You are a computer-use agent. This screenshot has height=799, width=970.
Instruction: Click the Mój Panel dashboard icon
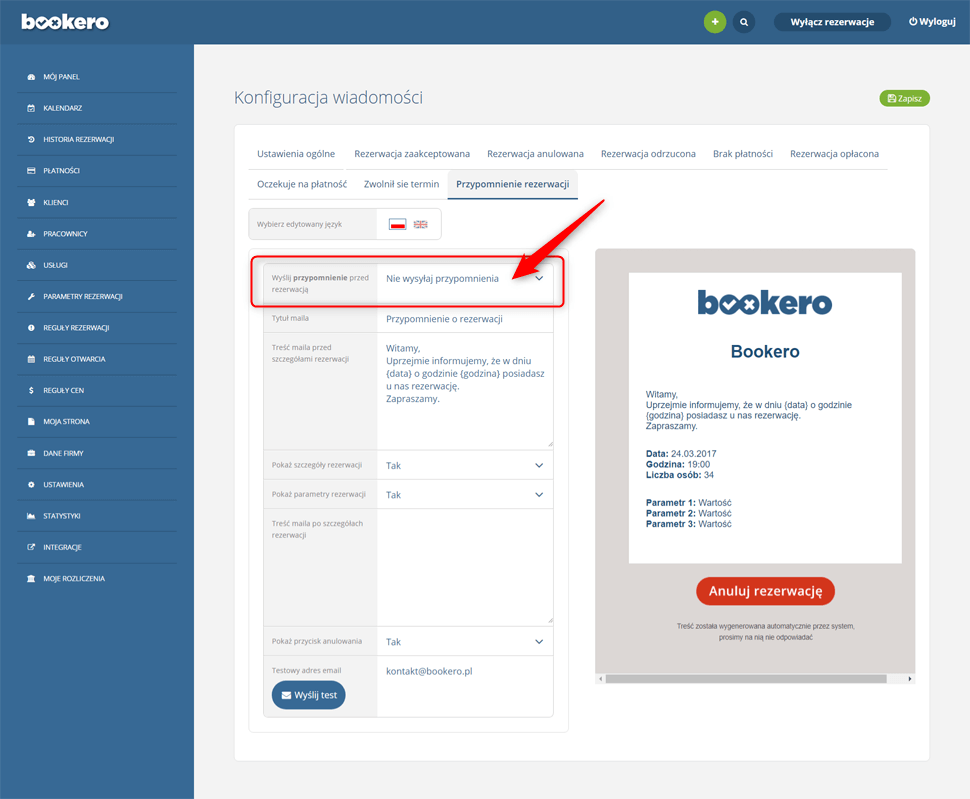pyautogui.click(x=31, y=77)
